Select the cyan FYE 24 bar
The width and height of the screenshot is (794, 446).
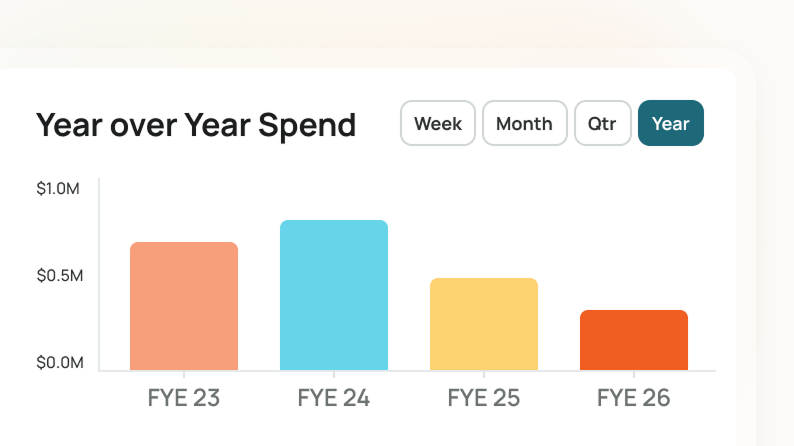click(334, 295)
